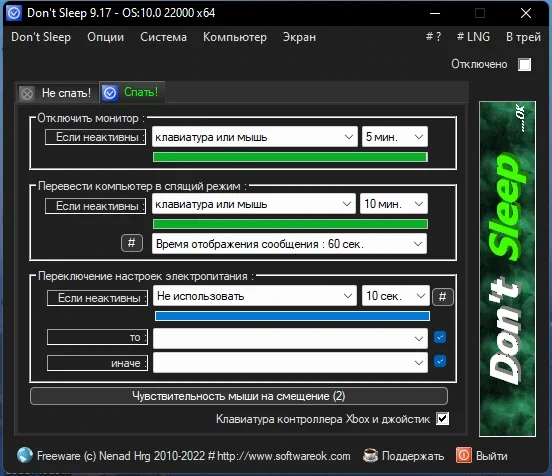552x476 pixels.
Task: Toggle the blue checkbox beside the иначе dropdown
Action: click(440, 361)
